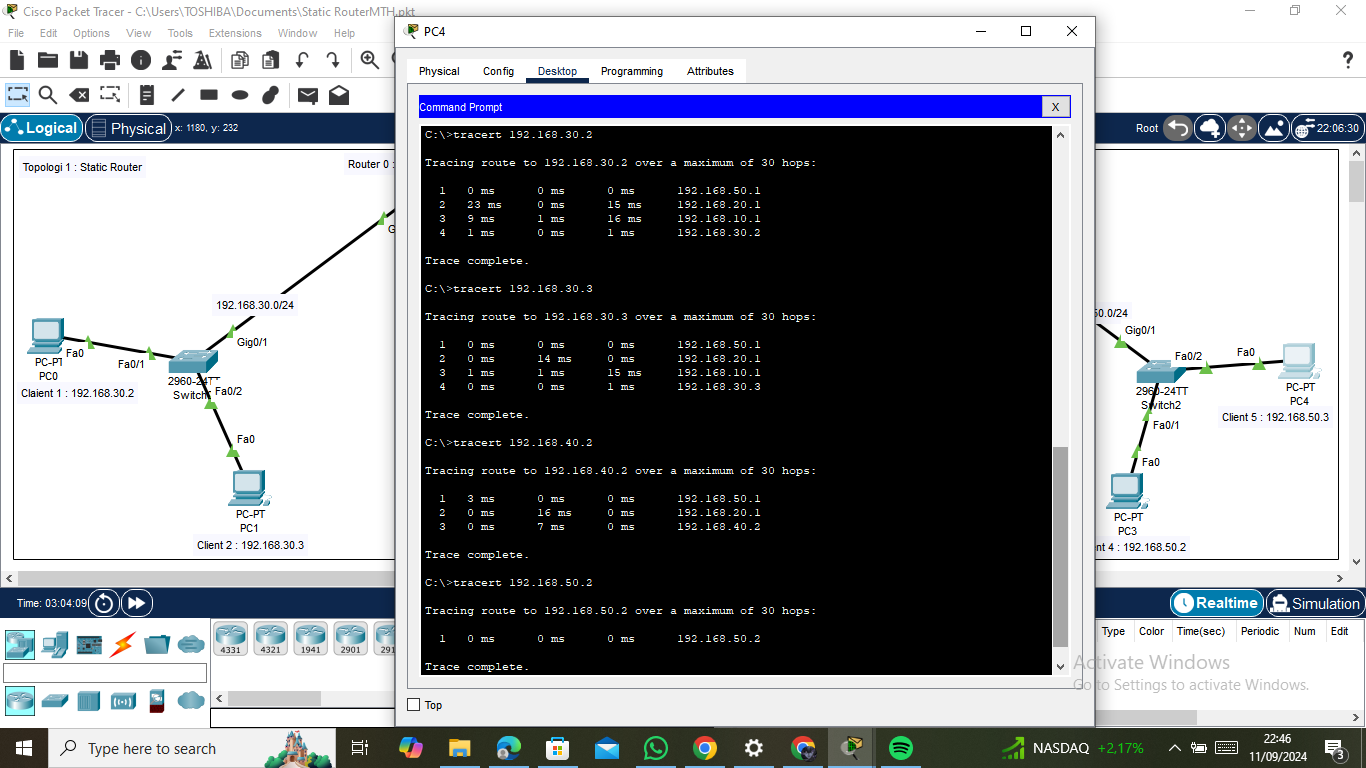Select the Connections lightning category
1366x768 pixels.
pos(123,645)
